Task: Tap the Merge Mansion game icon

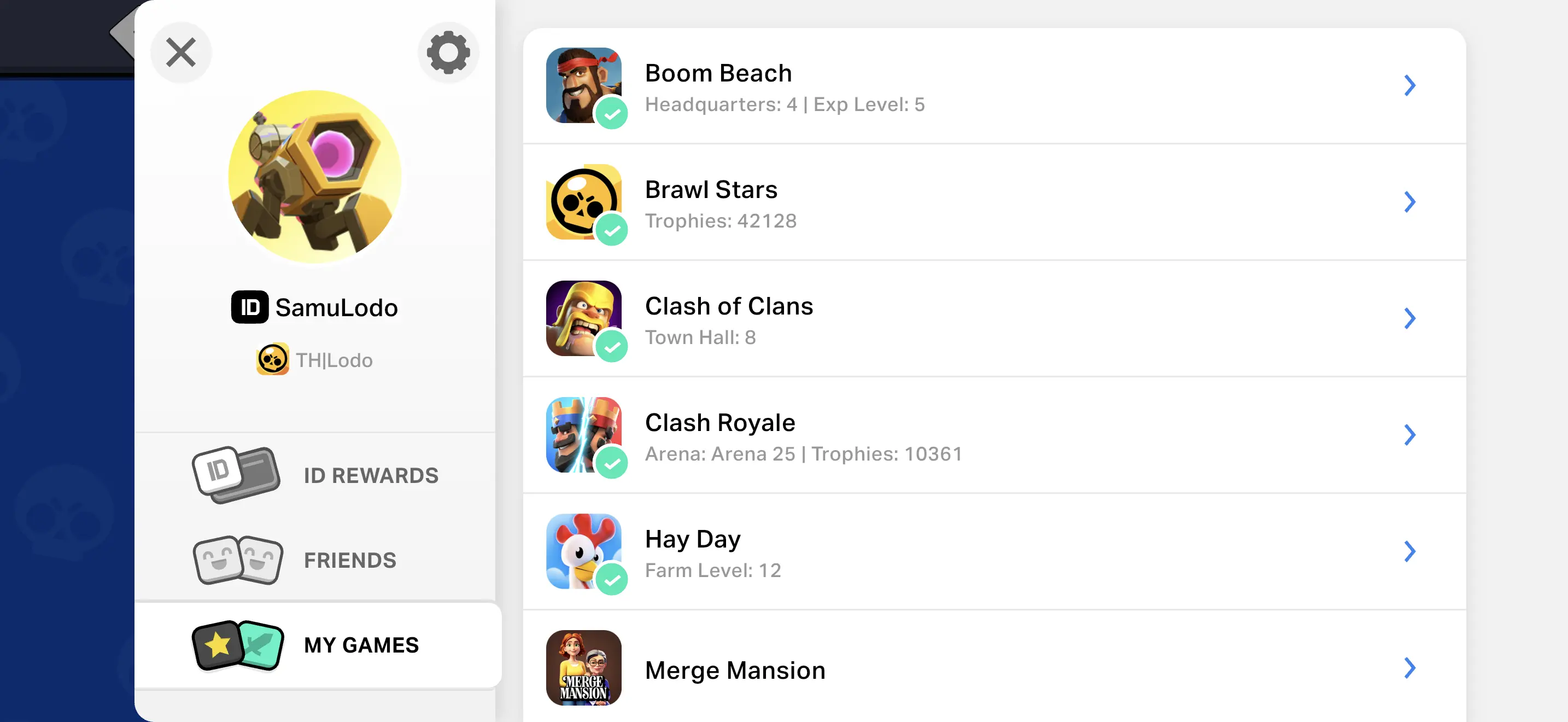Action: 583,667
